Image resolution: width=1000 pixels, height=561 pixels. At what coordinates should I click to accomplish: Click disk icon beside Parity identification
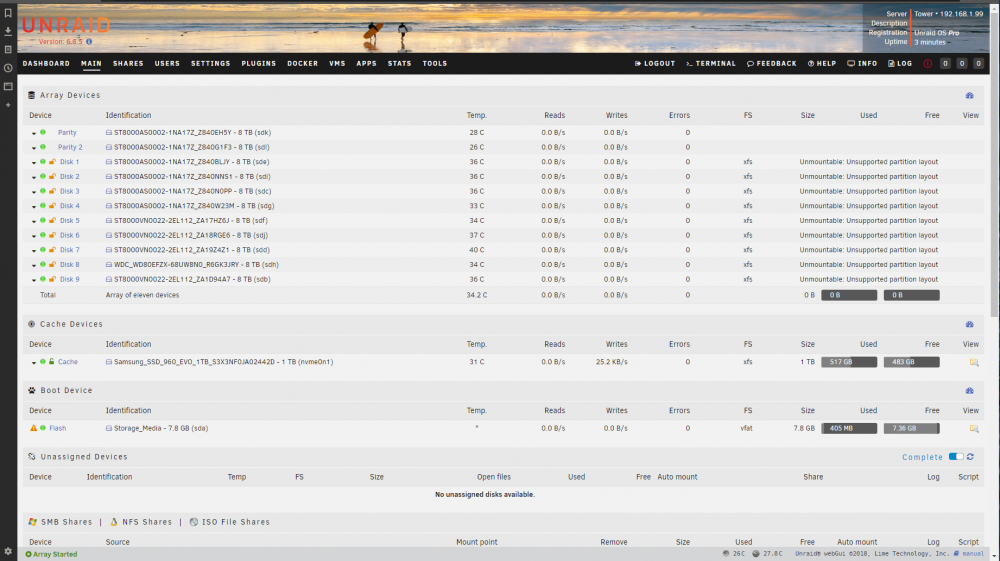click(x=108, y=133)
